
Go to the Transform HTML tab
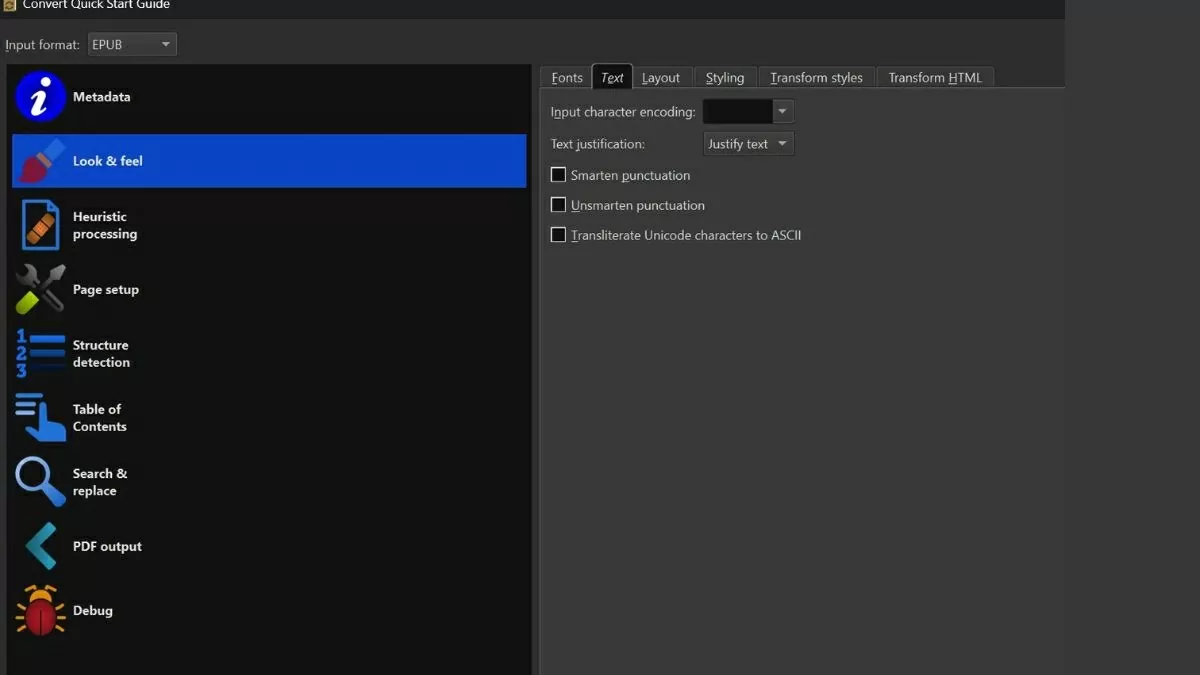click(x=935, y=78)
